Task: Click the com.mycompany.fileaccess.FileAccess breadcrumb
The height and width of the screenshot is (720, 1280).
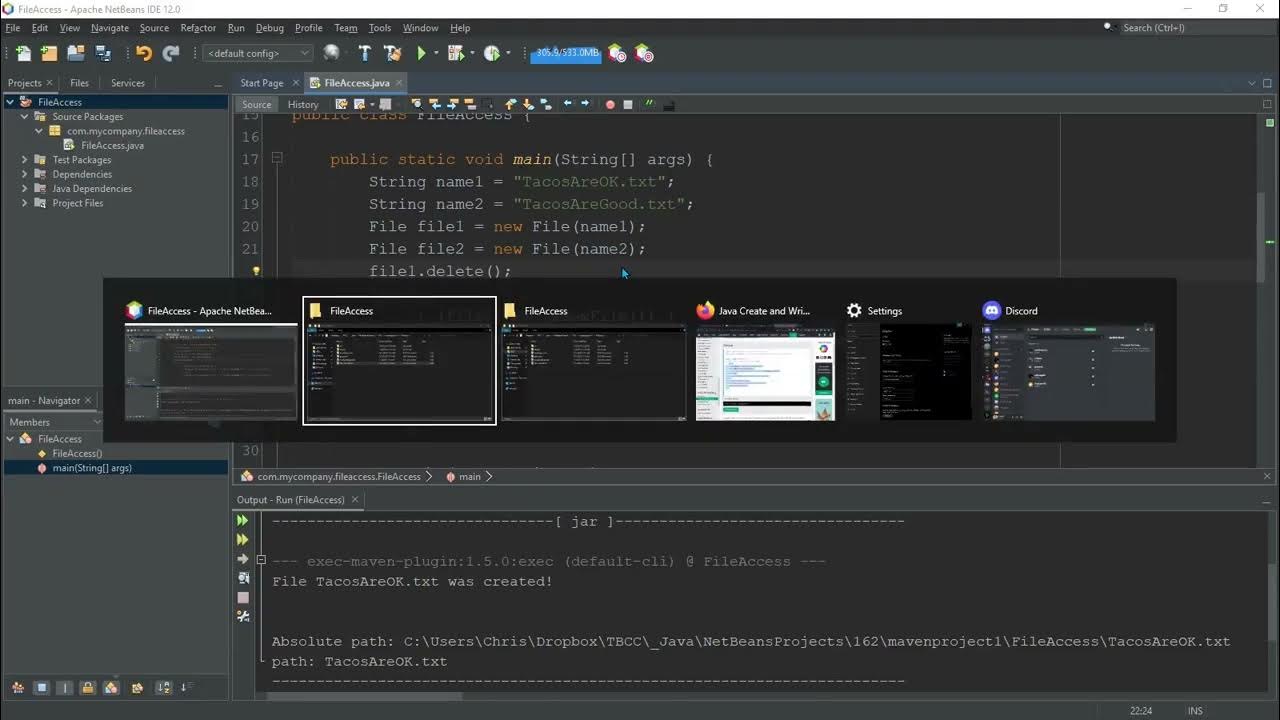Action: coord(338,477)
